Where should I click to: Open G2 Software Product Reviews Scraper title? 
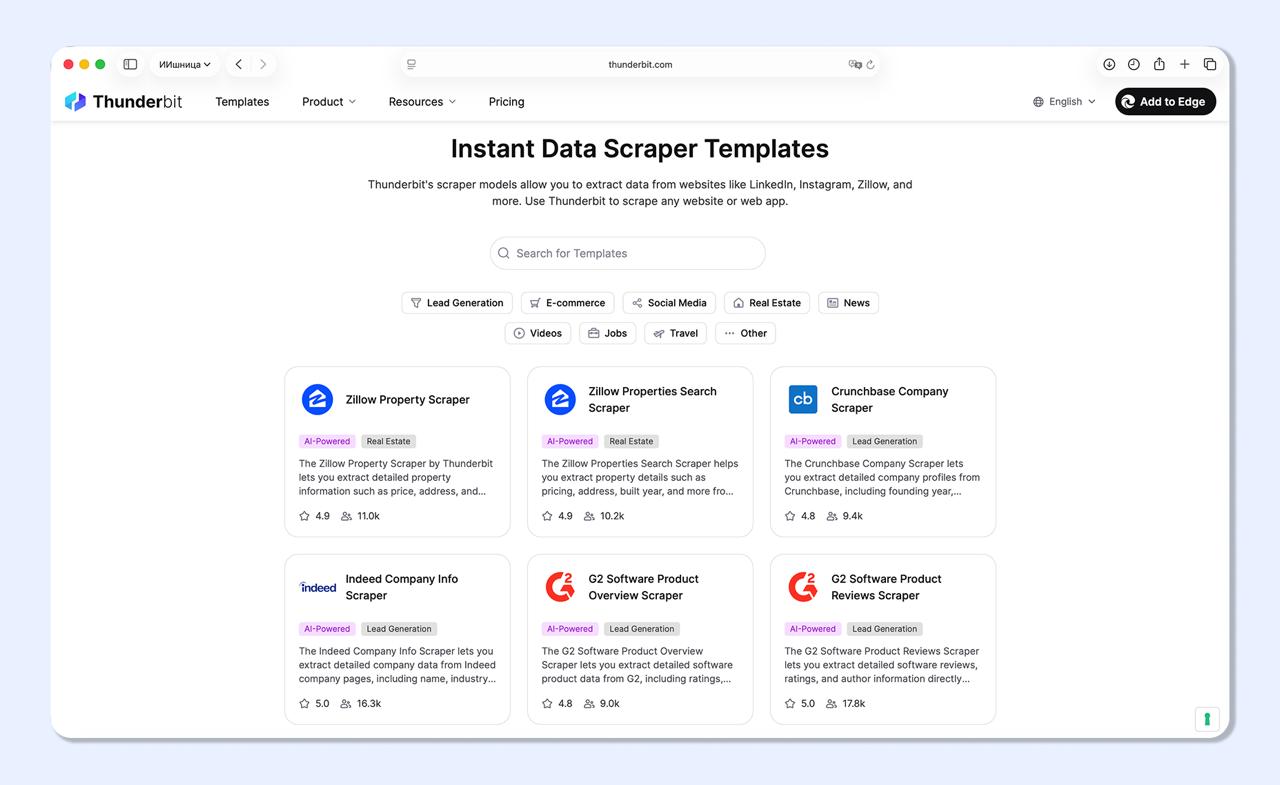coord(886,587)
